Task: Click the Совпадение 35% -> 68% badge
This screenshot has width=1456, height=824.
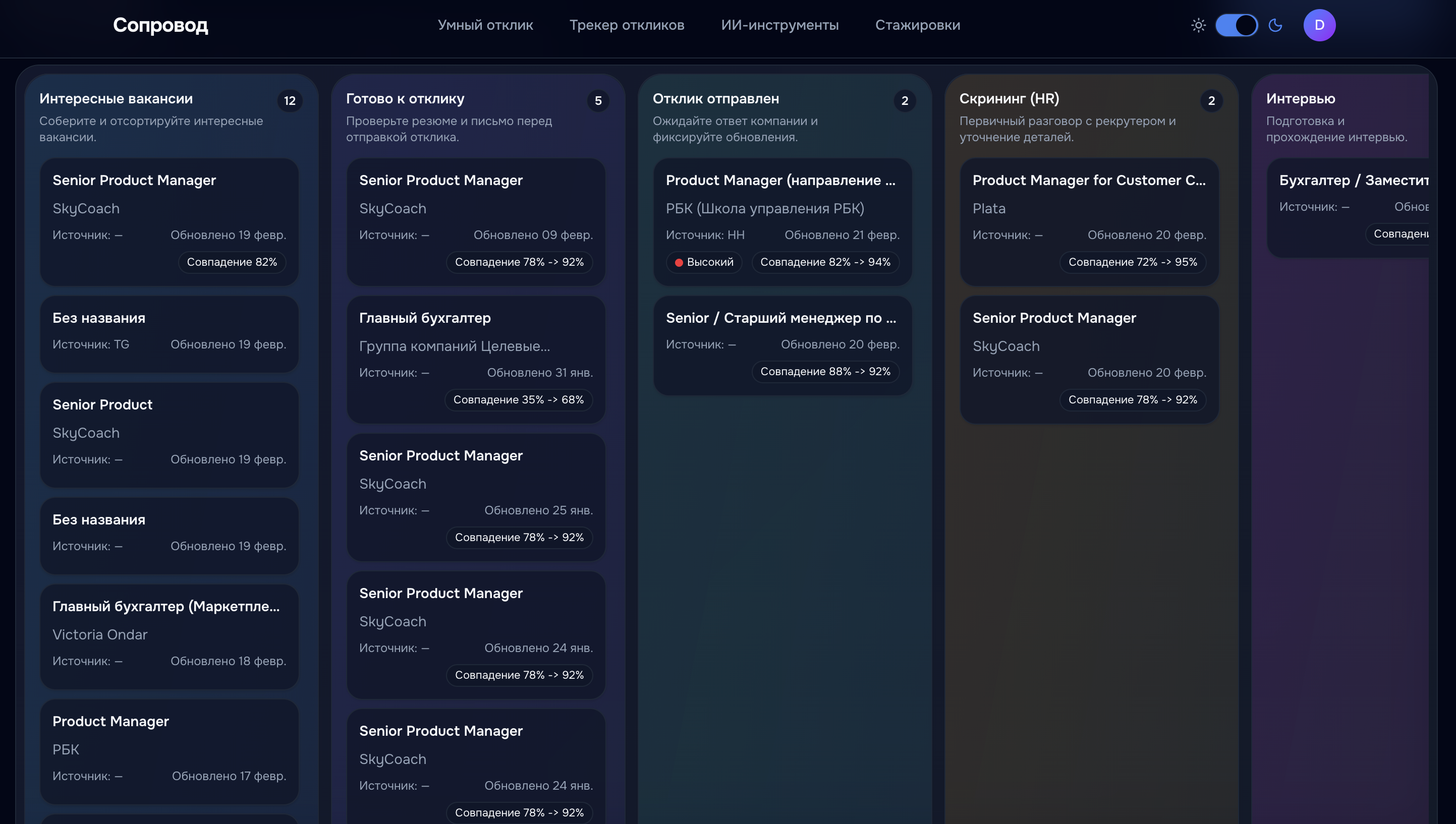Action: point(518,399)
